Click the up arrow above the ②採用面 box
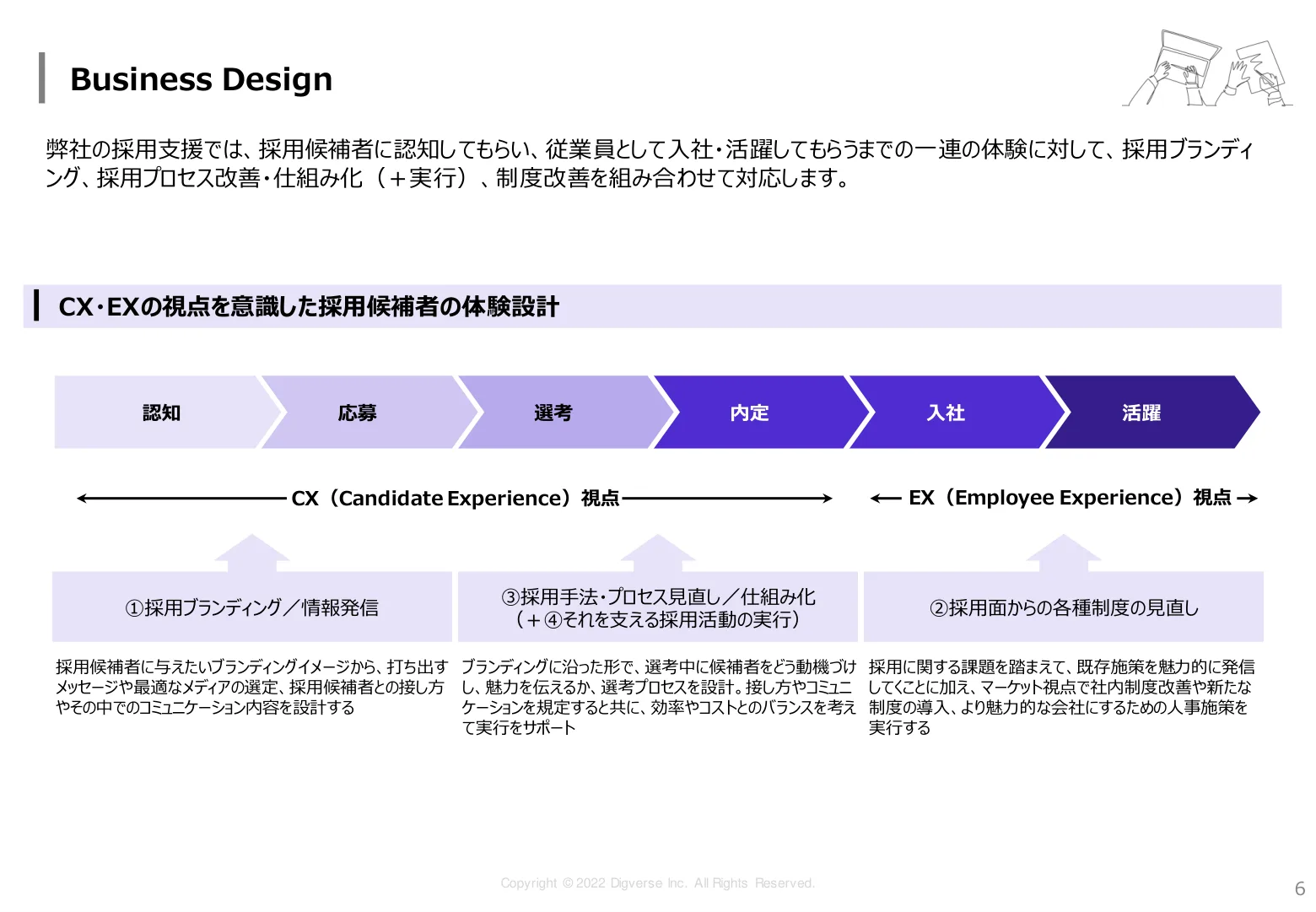Image resolution: width=1316 pixels, height=912 pixels. [1064, 553]
